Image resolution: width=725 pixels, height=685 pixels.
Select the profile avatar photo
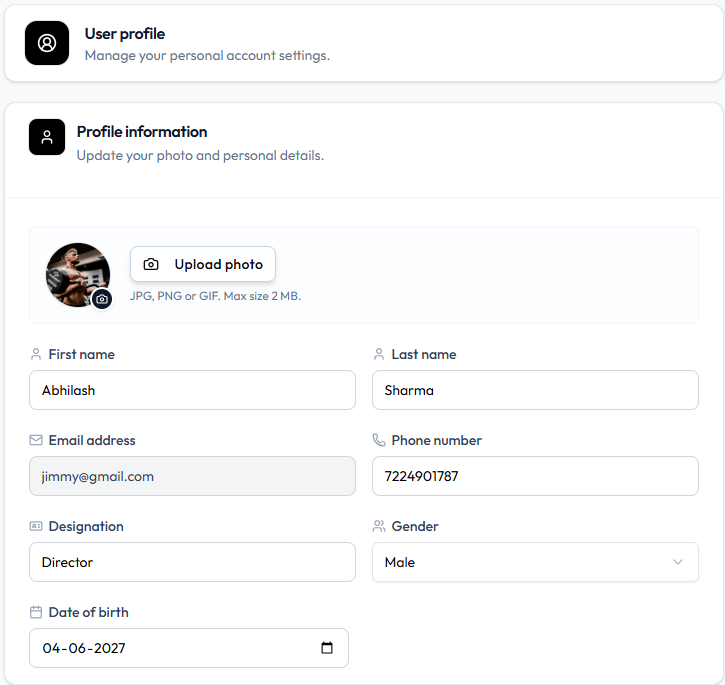tap(78, 275)
